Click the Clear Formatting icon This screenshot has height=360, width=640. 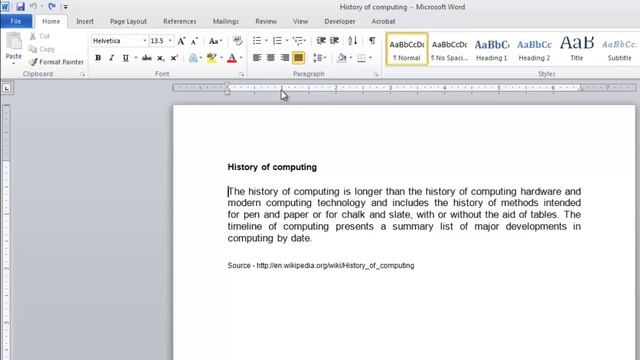(237, 40)
